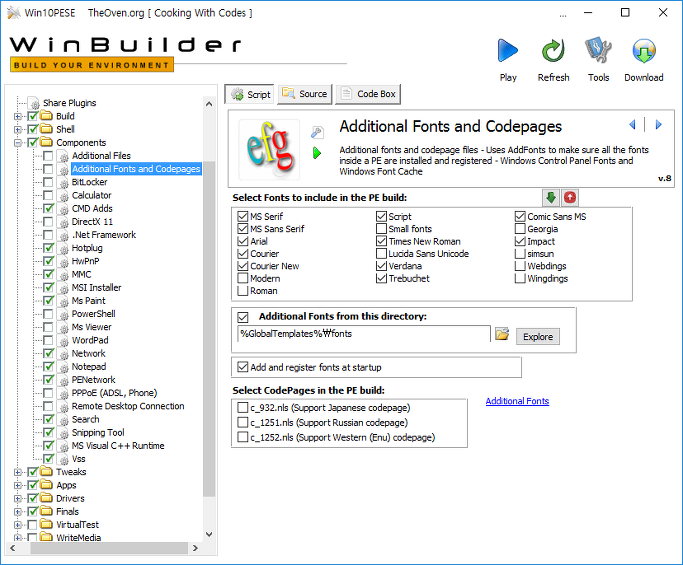Image resolution: width=683 pixels, height=565 pixels.
Task: Check the DirectX 11 component checkbox
Action: (48, 222)
